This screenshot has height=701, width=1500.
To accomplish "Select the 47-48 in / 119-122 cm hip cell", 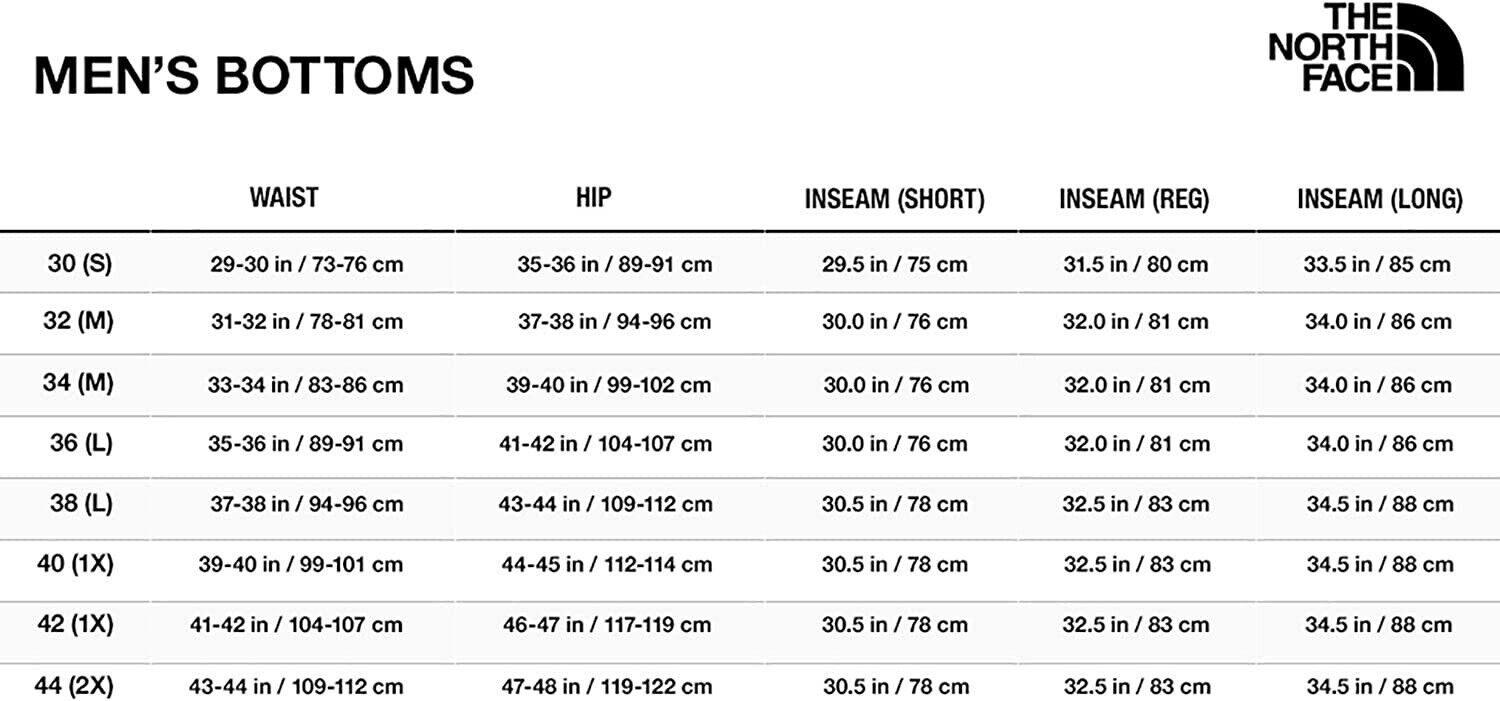I will click(607, 687).
